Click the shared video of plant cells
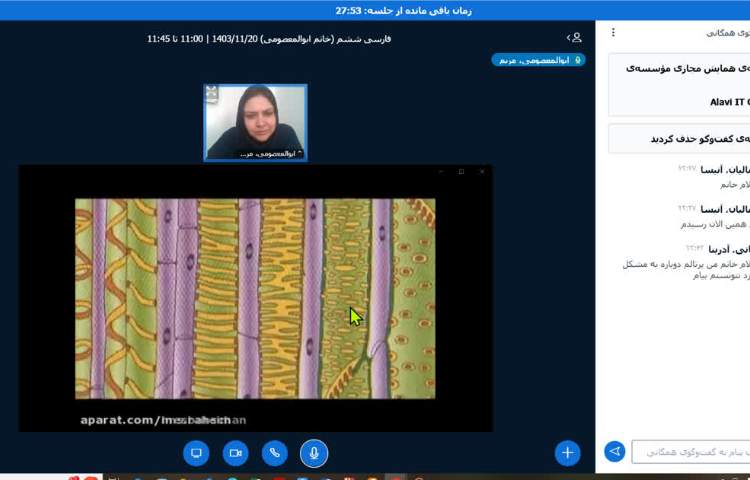Screen dimensions: 750x480 pos(255,298)
